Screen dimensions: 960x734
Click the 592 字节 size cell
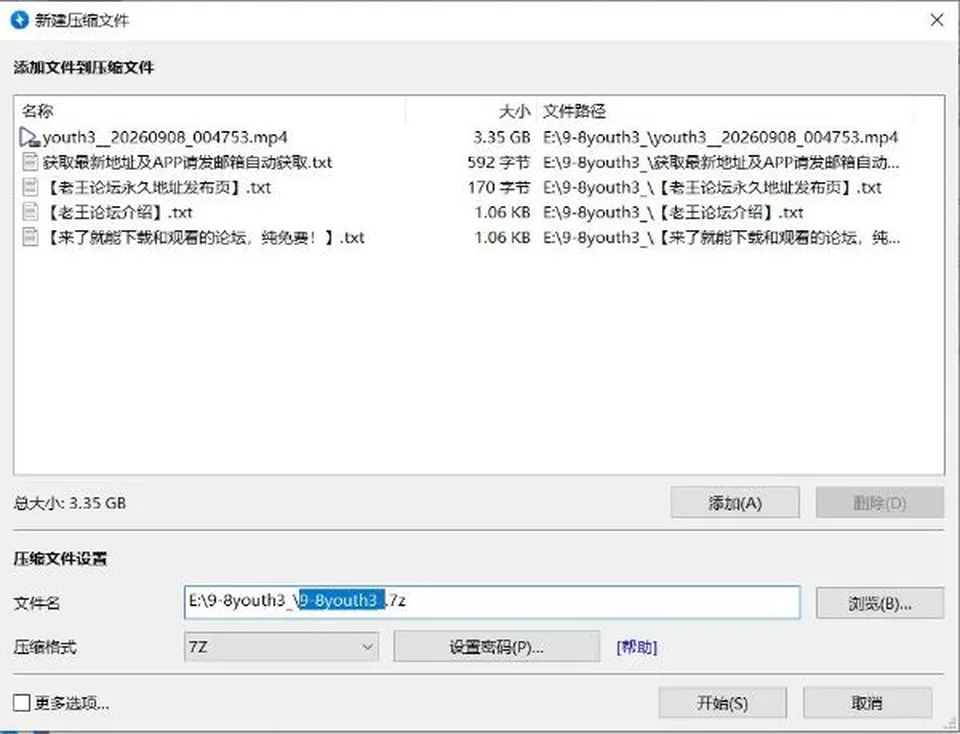(498, 162)
